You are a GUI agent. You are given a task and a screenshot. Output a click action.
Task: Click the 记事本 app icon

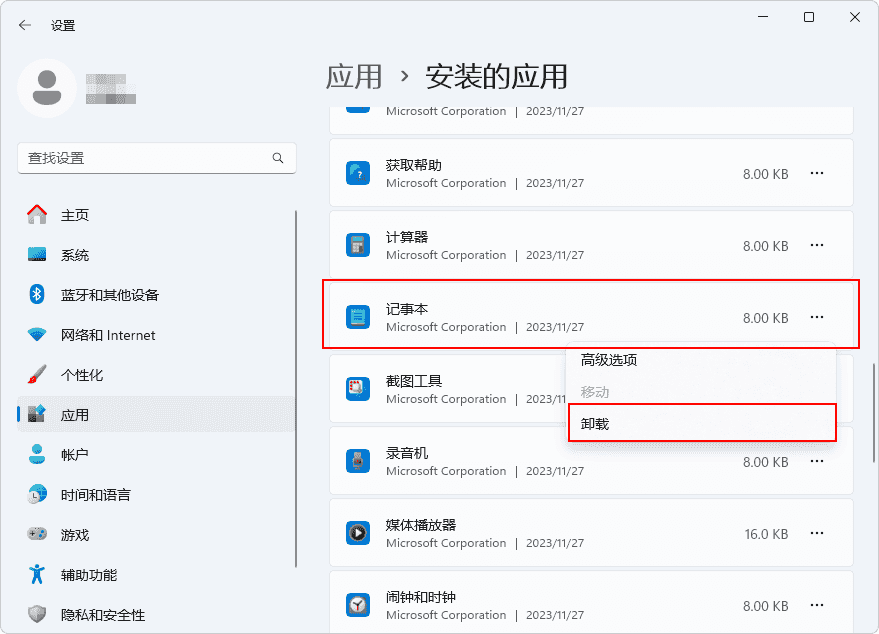click(x=358, y=318)
